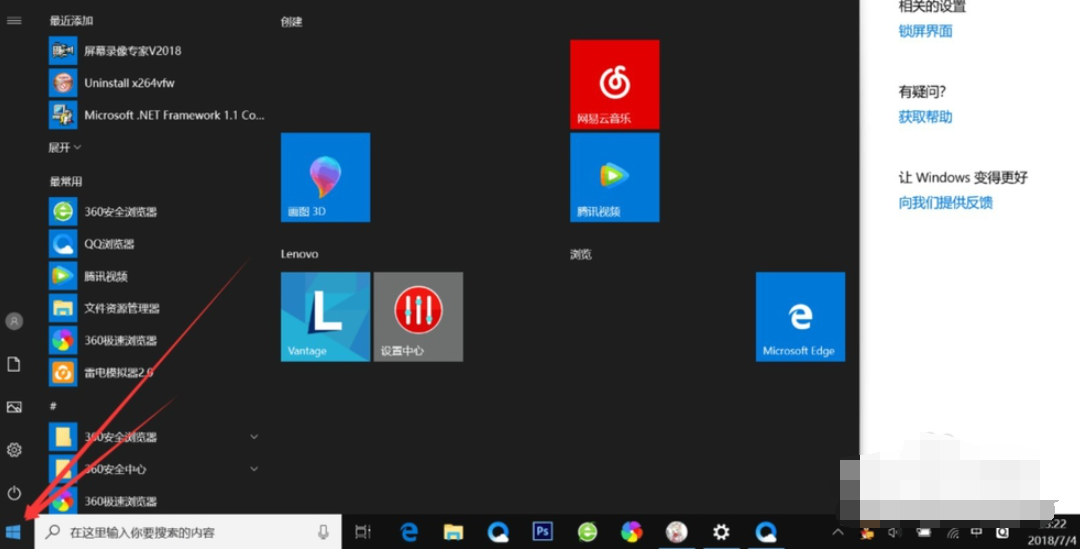Open Task View on the taskbar
The image size is (1080, 549).
363,532
